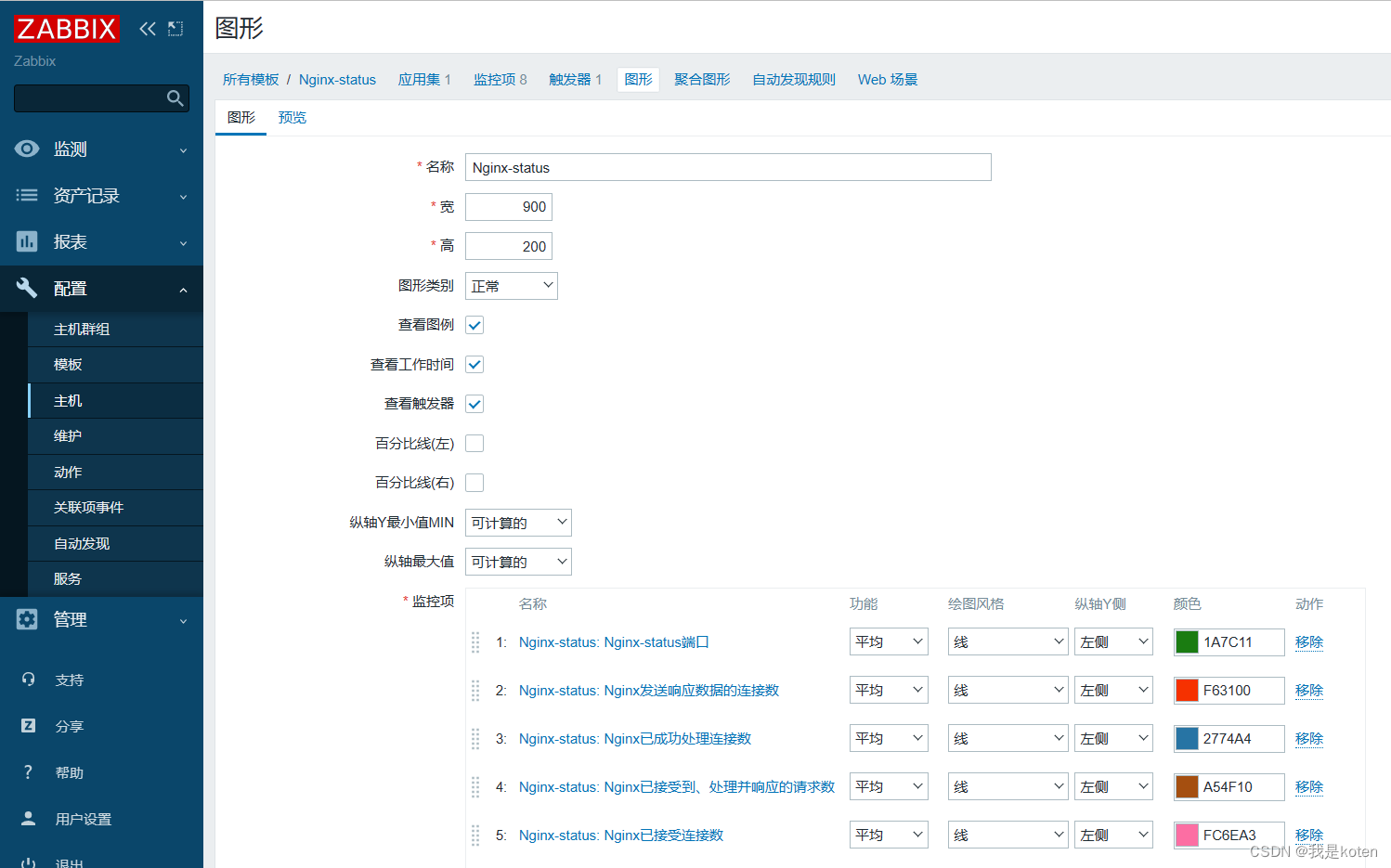The width and height of the screenshot is (1391, 868).
Task: Open the 监测 eye icon menu
Action: coord(27,149)
